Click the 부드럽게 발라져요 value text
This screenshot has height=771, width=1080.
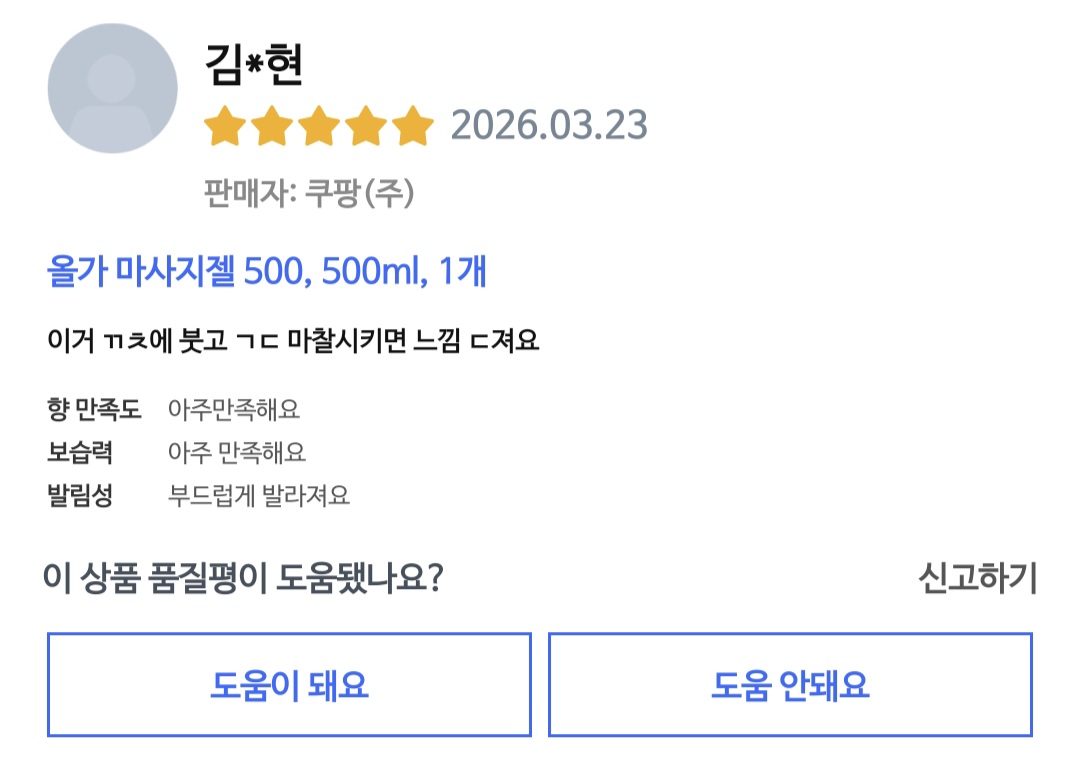click(x=259, y=496)
